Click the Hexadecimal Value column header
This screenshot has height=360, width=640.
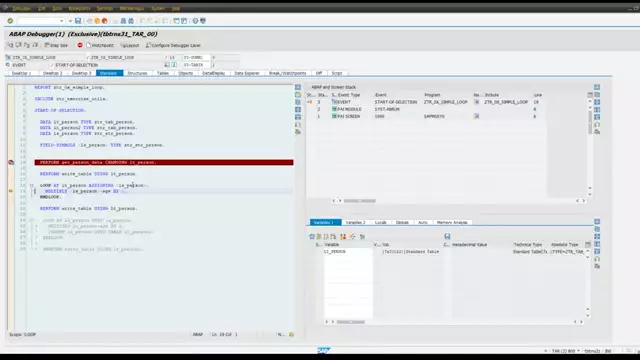pos(469,244)
